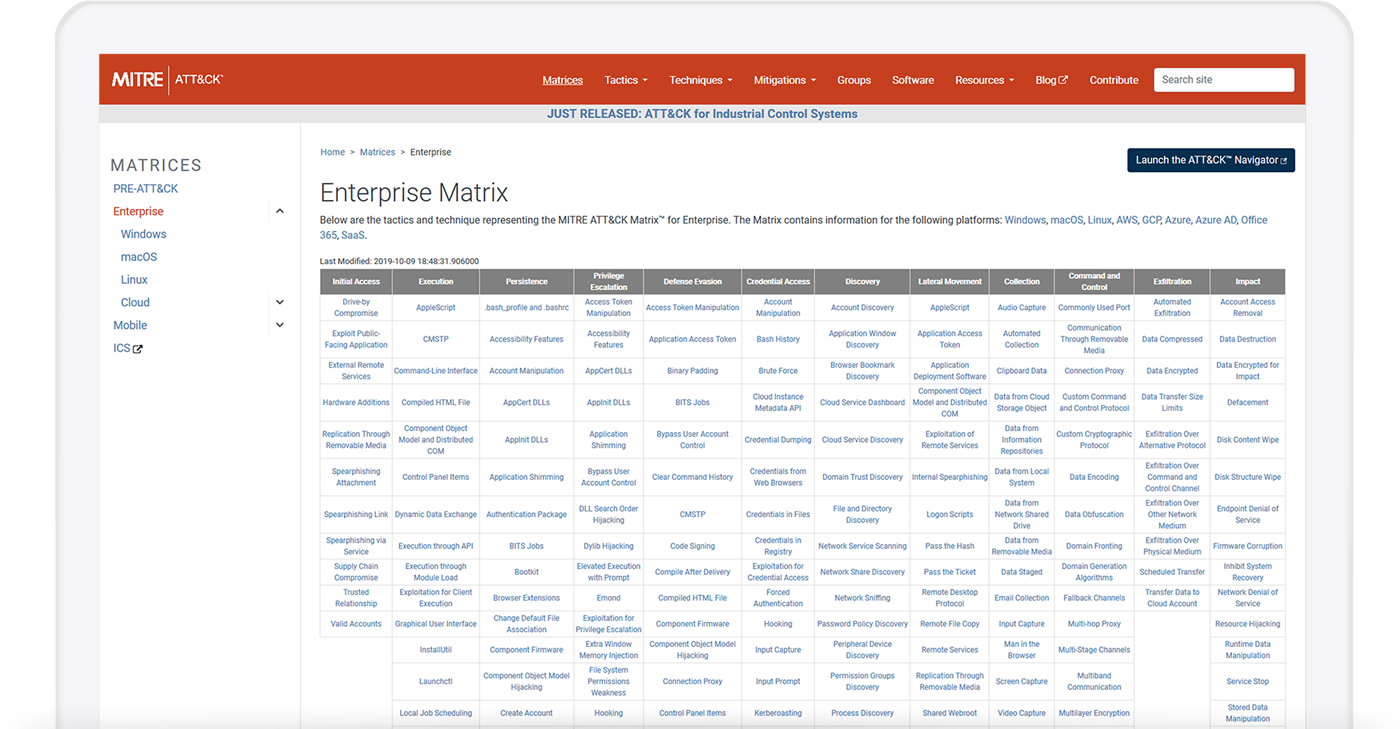Open the Software nav item
This screenshot has height=729, width=1400.
tap(913, 80)
